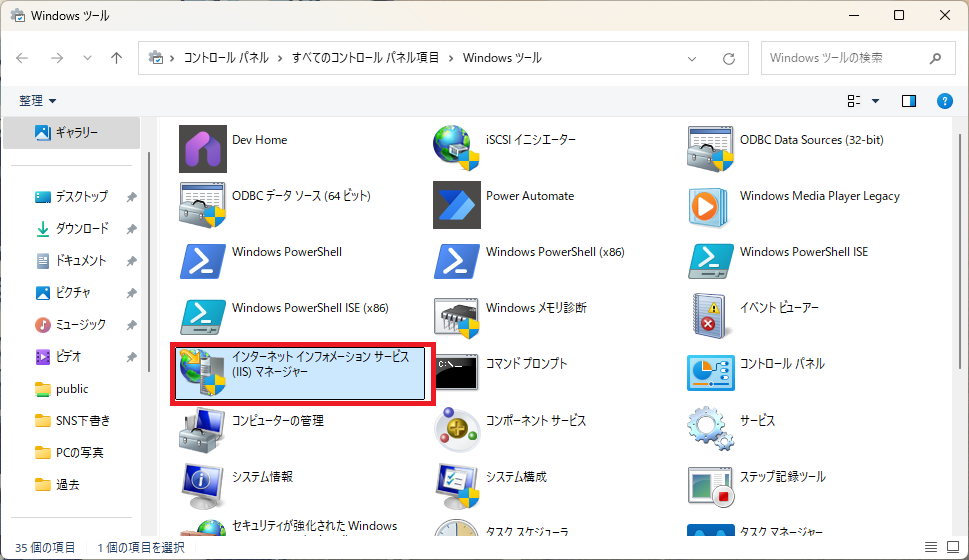This screenshot has height=560, width=969.
Task: Select Windows Media Player Legacy icon
Action: [x=708, y=207]
